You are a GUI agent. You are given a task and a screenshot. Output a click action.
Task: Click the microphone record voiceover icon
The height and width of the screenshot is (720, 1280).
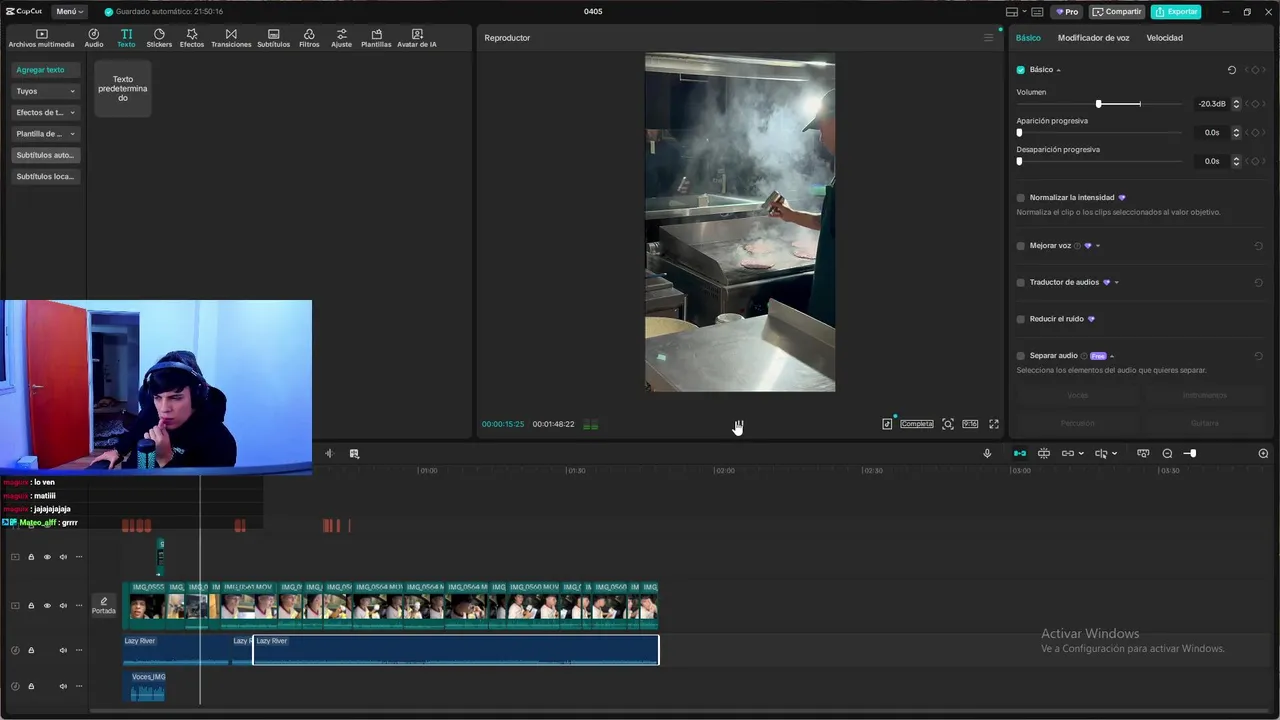tap(987, 454)
